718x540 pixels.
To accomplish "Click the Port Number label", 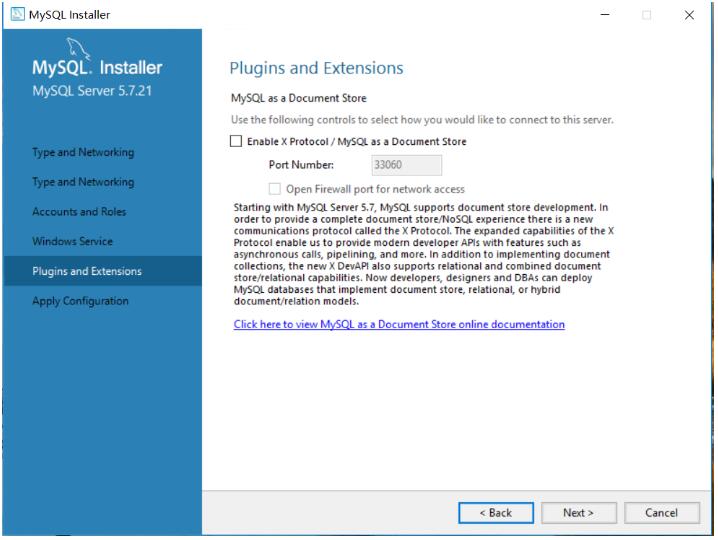I will [x=301, y=164].
